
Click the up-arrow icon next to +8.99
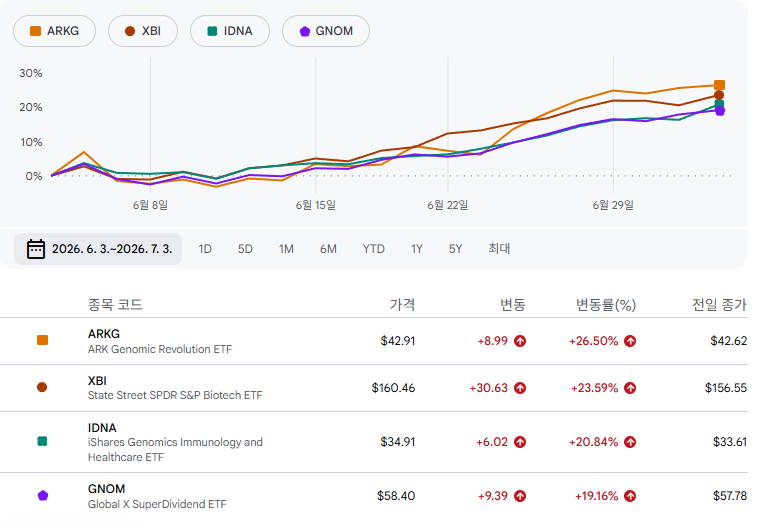[520, 341]
